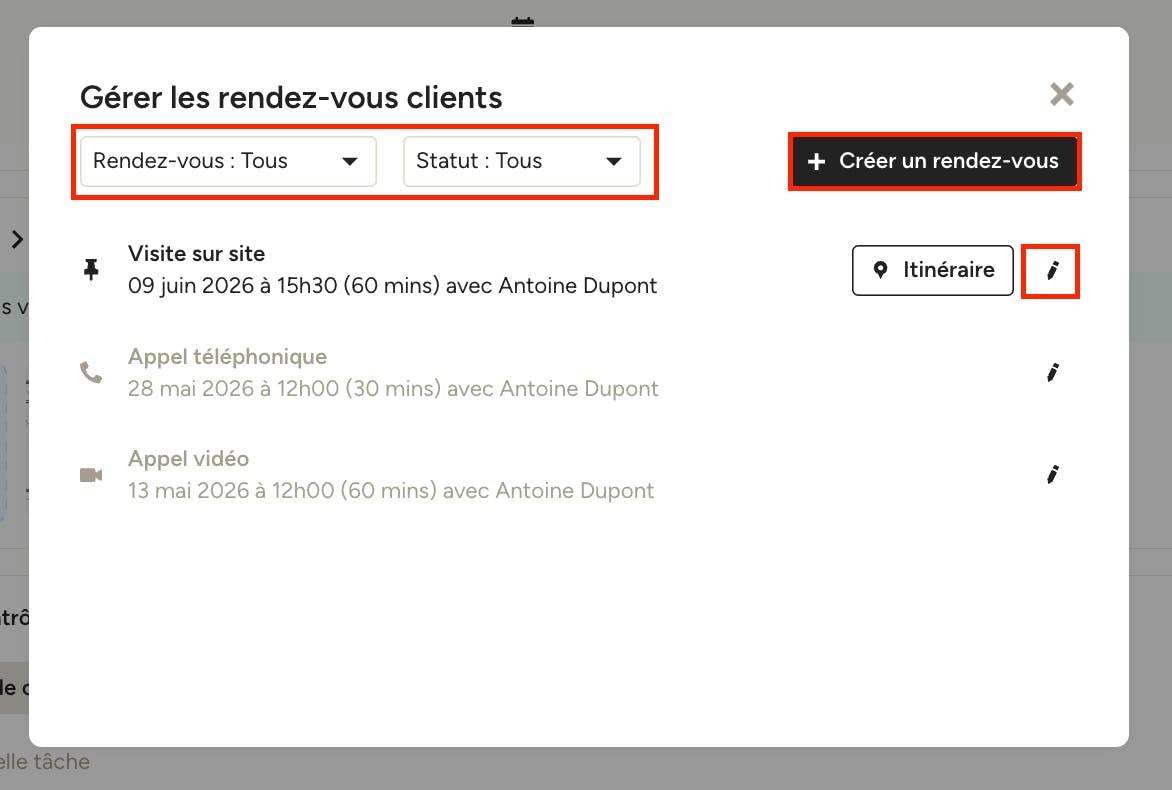Select the Appel téléphonique title
1172x790 pixels.
pos(227,357)
